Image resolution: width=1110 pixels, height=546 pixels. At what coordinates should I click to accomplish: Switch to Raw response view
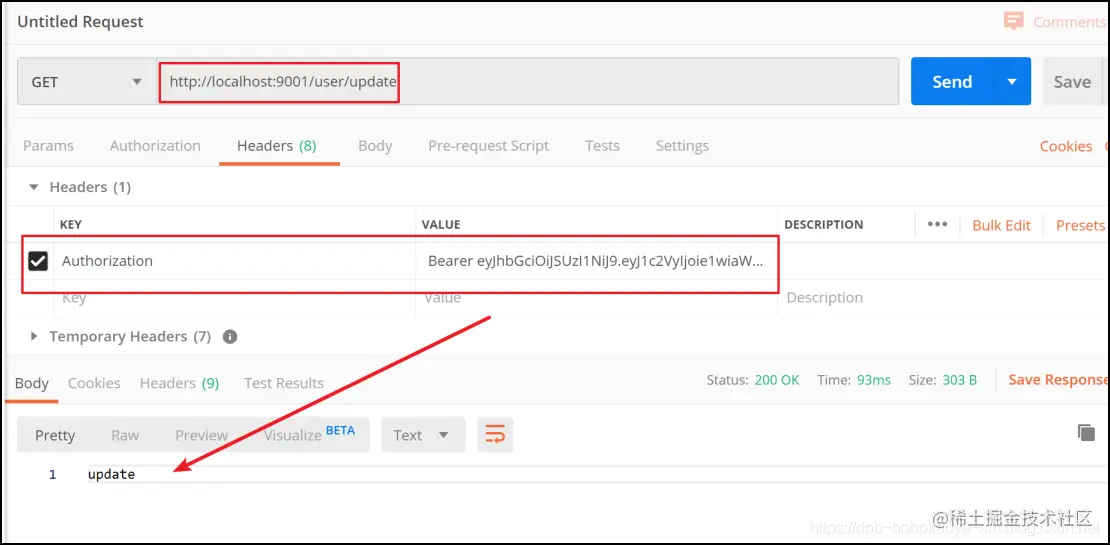coord(125,435)
